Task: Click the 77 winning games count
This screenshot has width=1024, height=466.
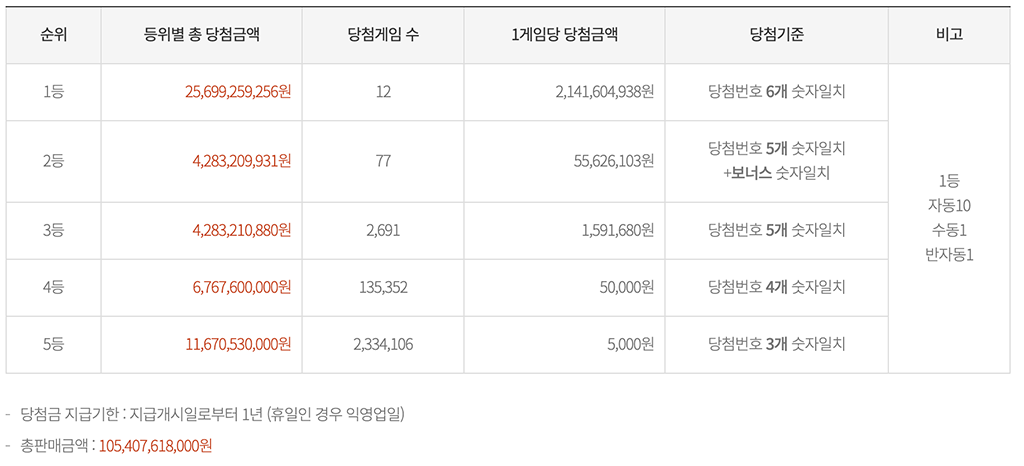Action: tap(383, 161)
